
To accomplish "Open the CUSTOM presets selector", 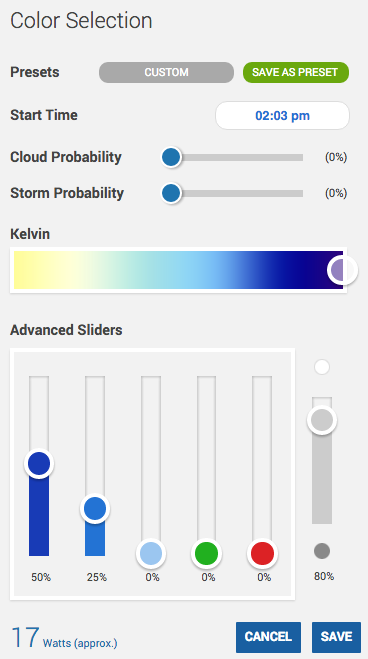I will pyautogui.click(x=166, y=72).
